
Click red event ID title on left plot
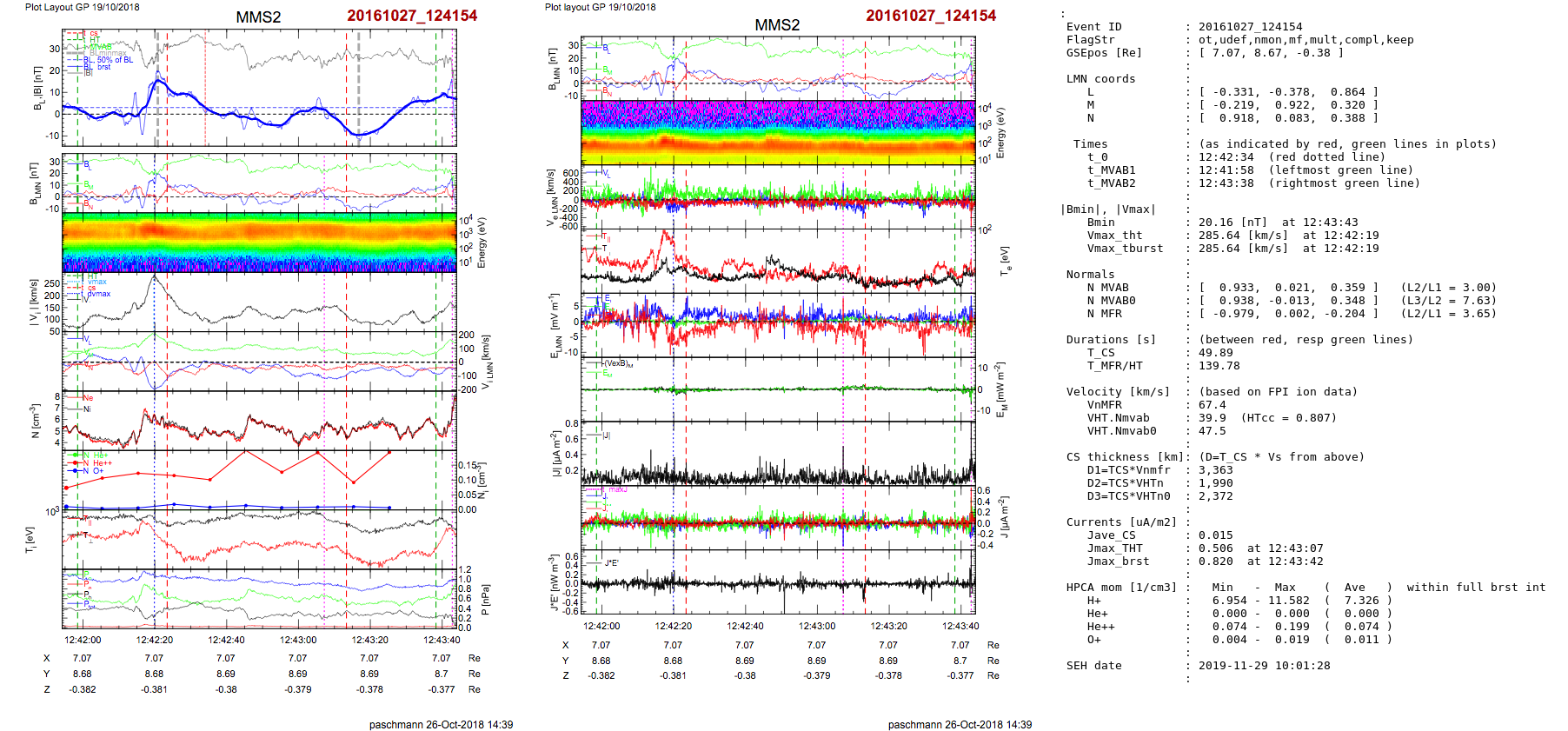coord(412,16)
